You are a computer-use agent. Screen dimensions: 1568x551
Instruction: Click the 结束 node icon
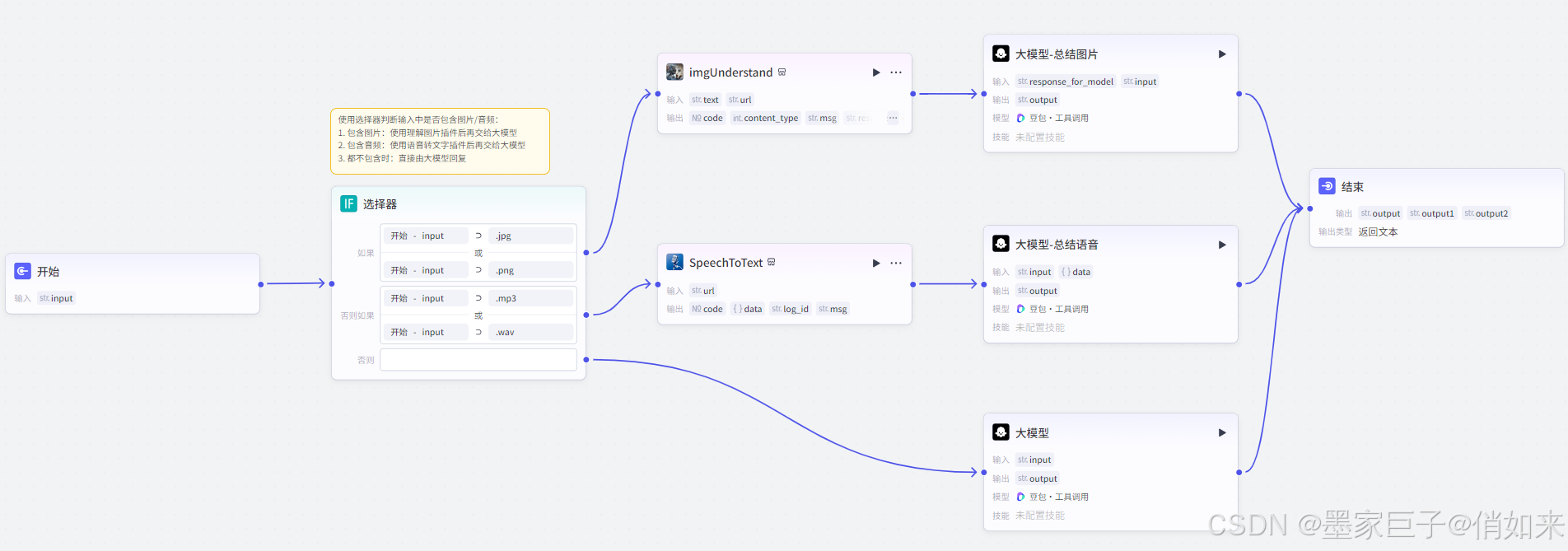(x=1327, y=186)
